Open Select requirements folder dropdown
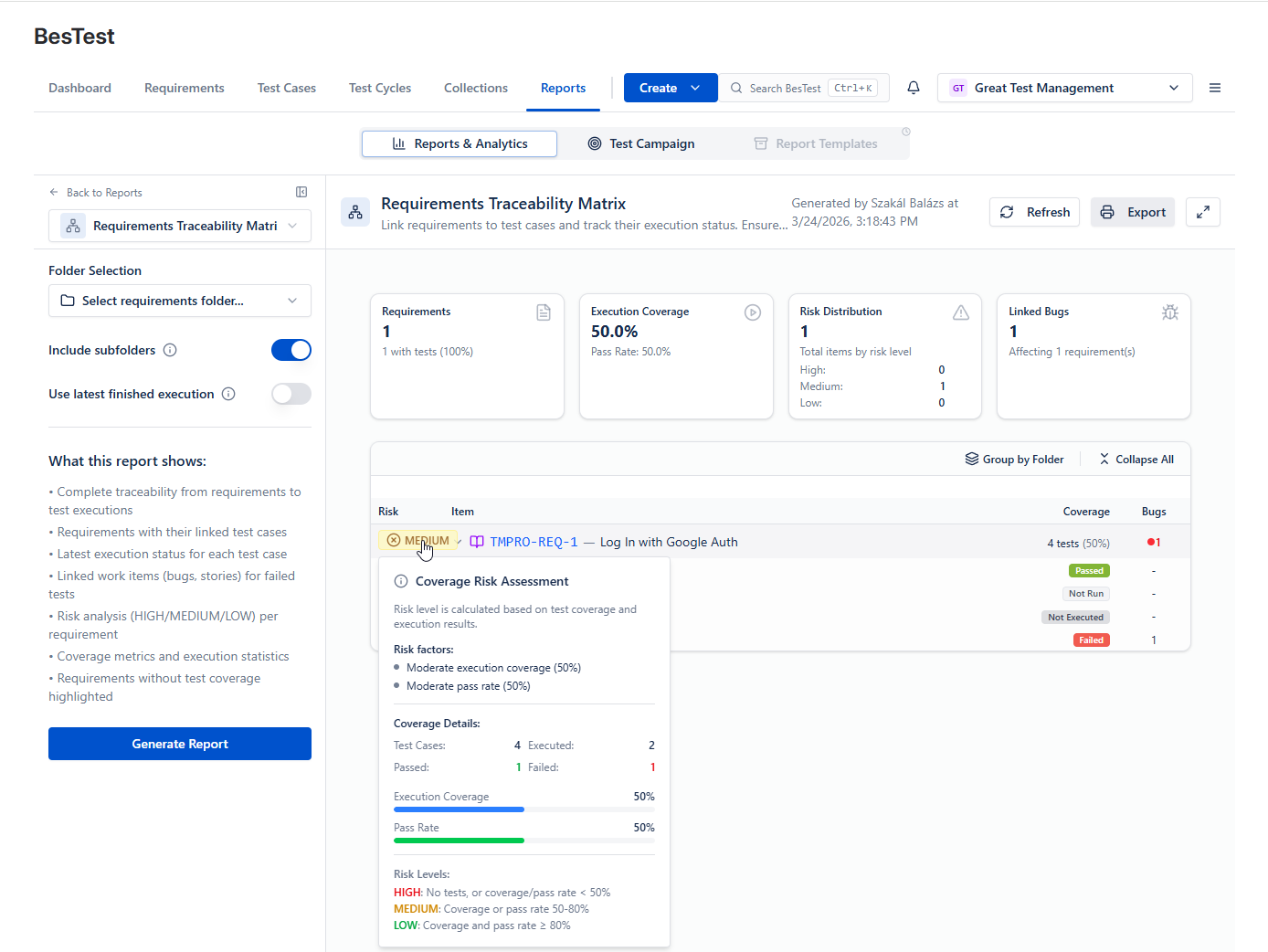The height and width of the screenshot is (952, 1268). (180, 301)
